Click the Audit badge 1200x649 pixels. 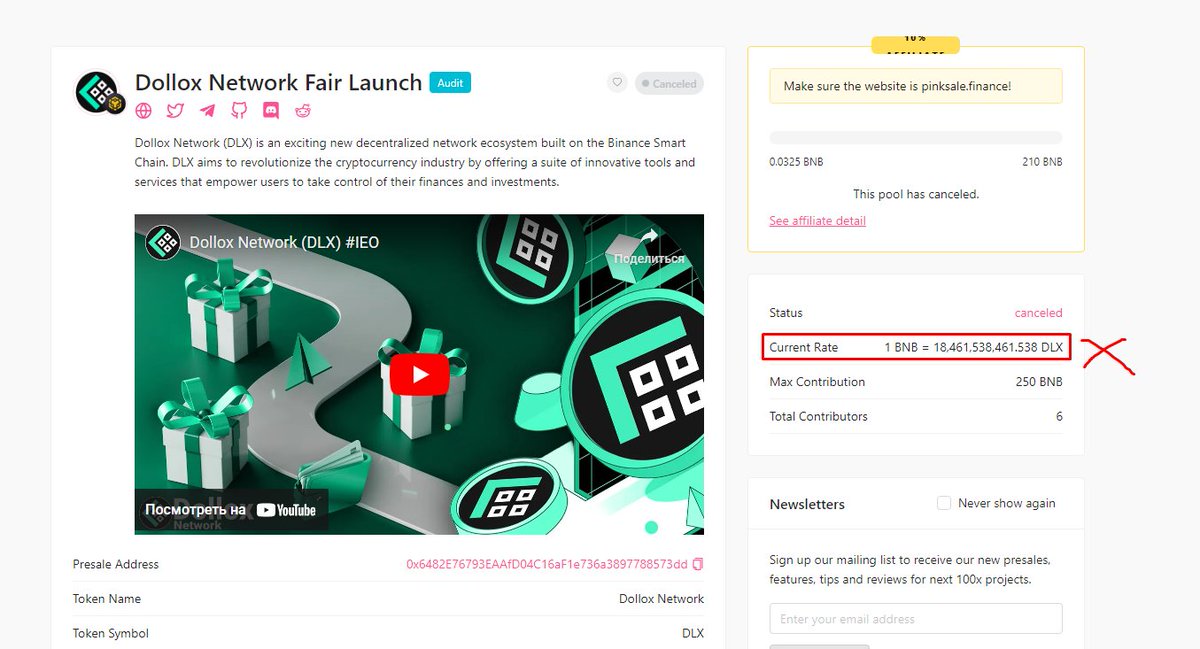tap(450, 83)
